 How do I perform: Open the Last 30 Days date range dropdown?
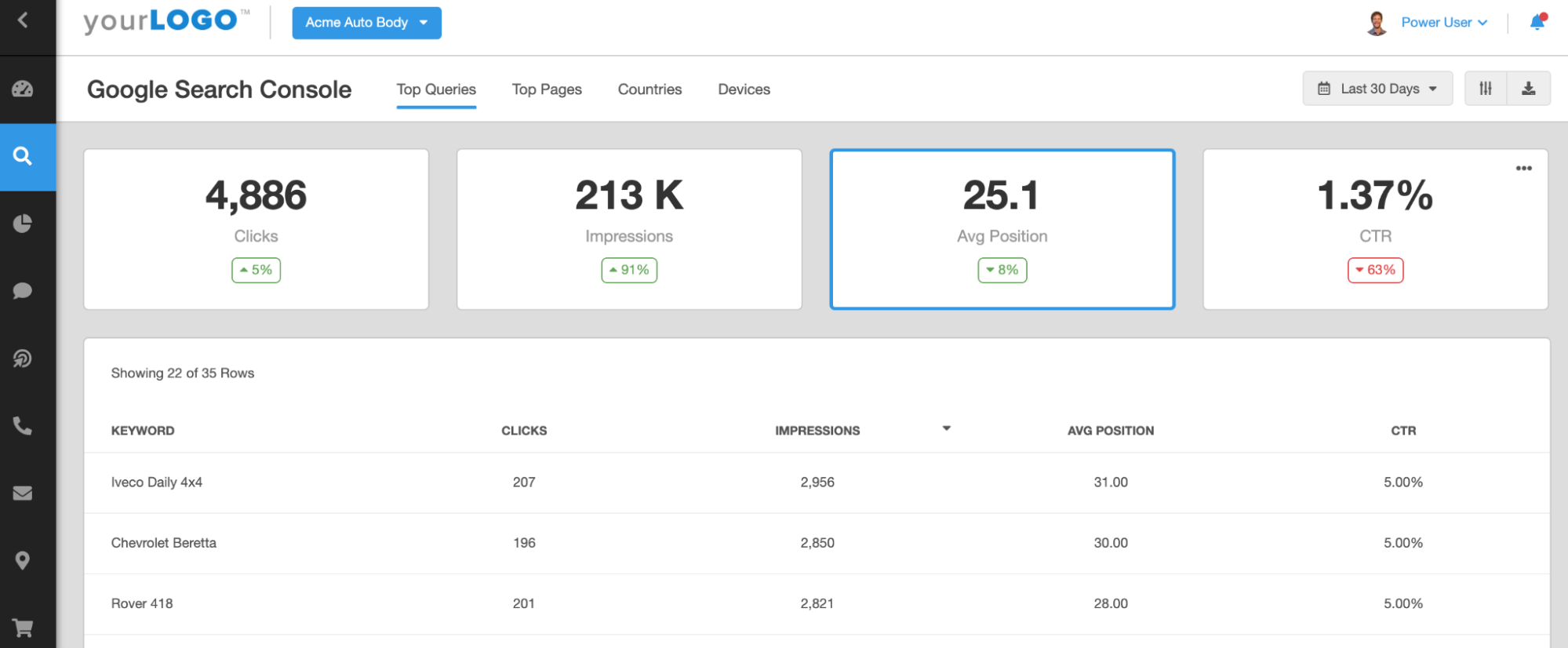click(1377, 89)
